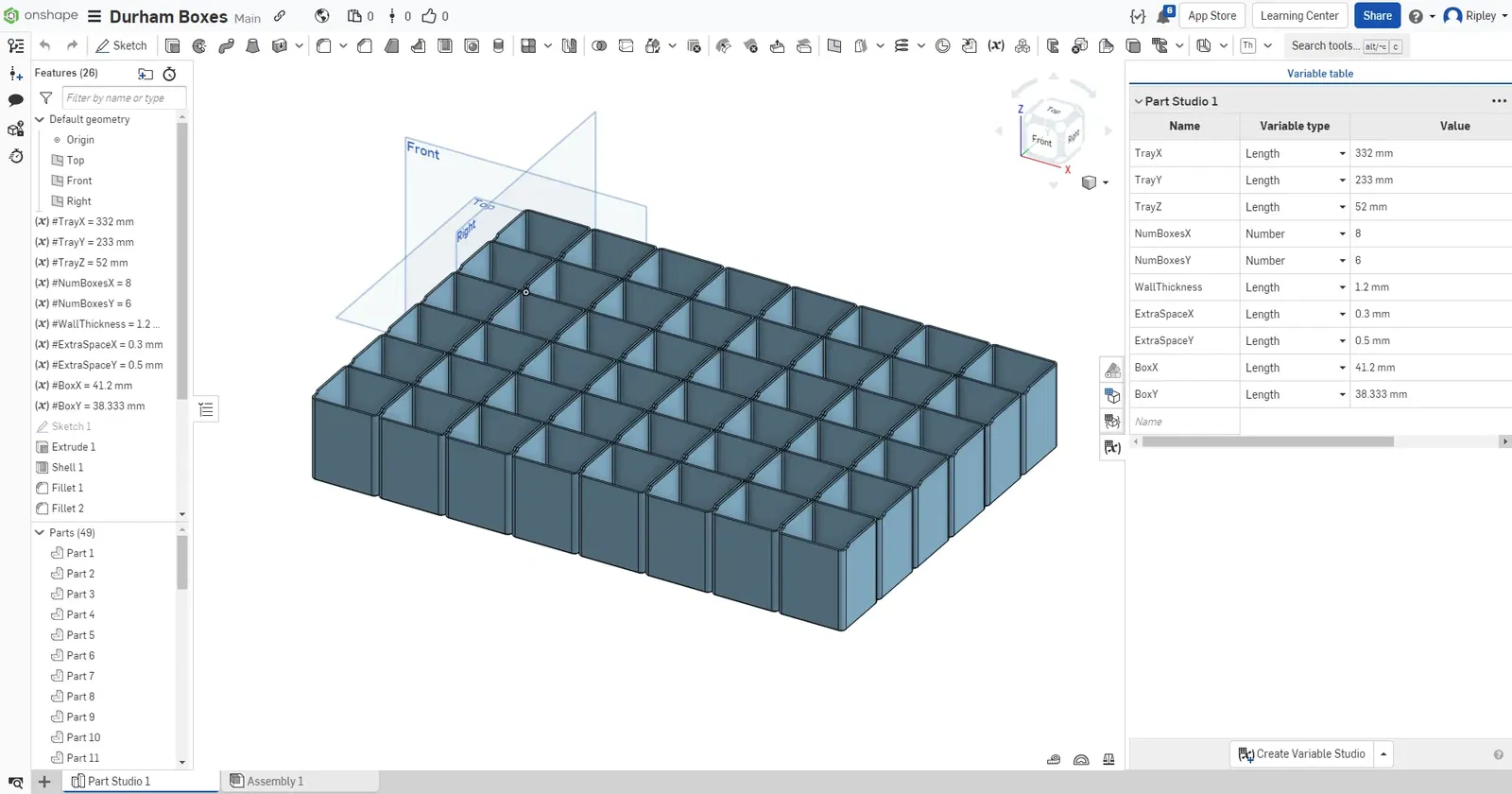Viewport: 1512px width, 794px height.
Task: Click the Variable table heading link
Action: click(x=1319, y=74)
